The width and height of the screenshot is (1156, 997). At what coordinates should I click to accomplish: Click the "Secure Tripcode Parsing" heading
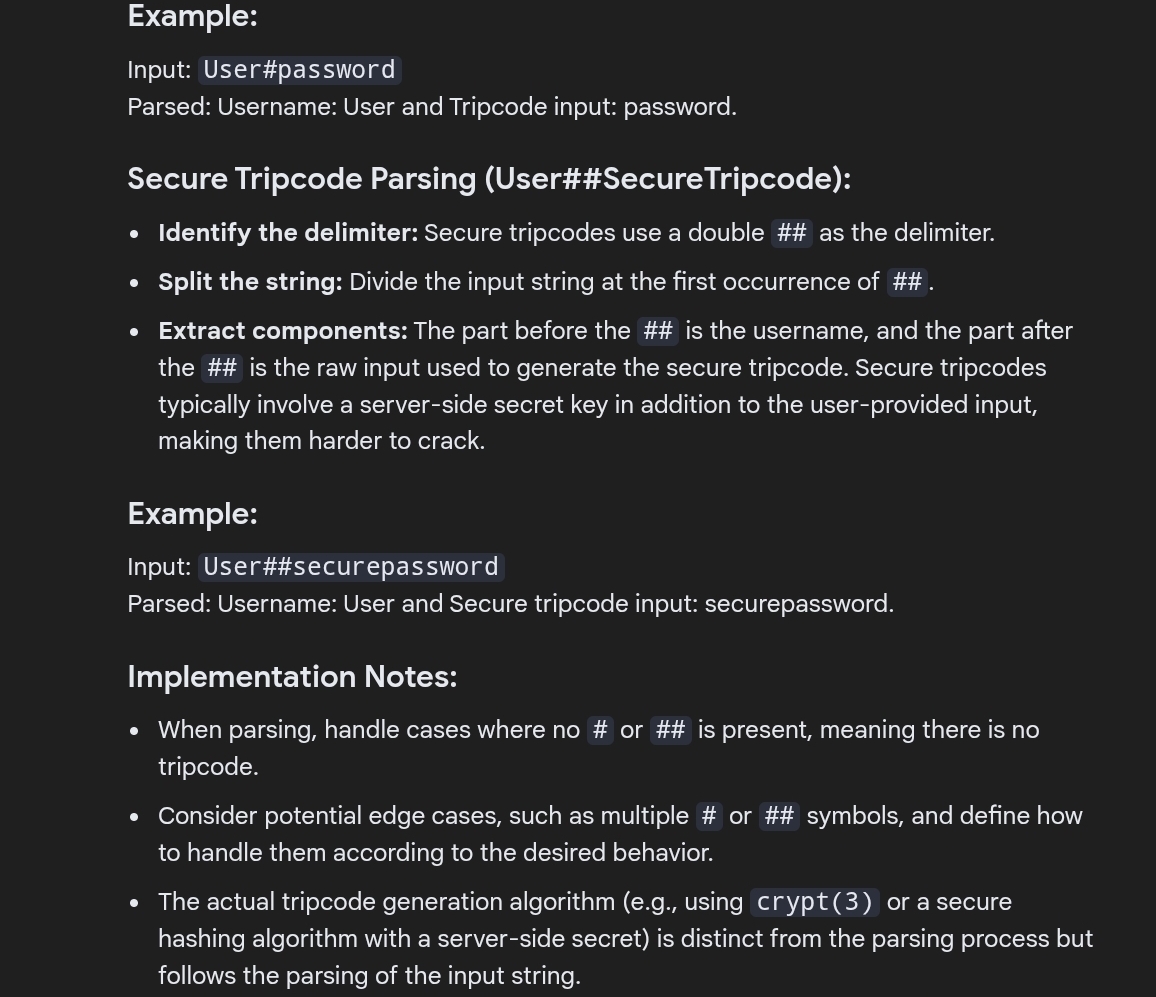[x=489, y=179]
